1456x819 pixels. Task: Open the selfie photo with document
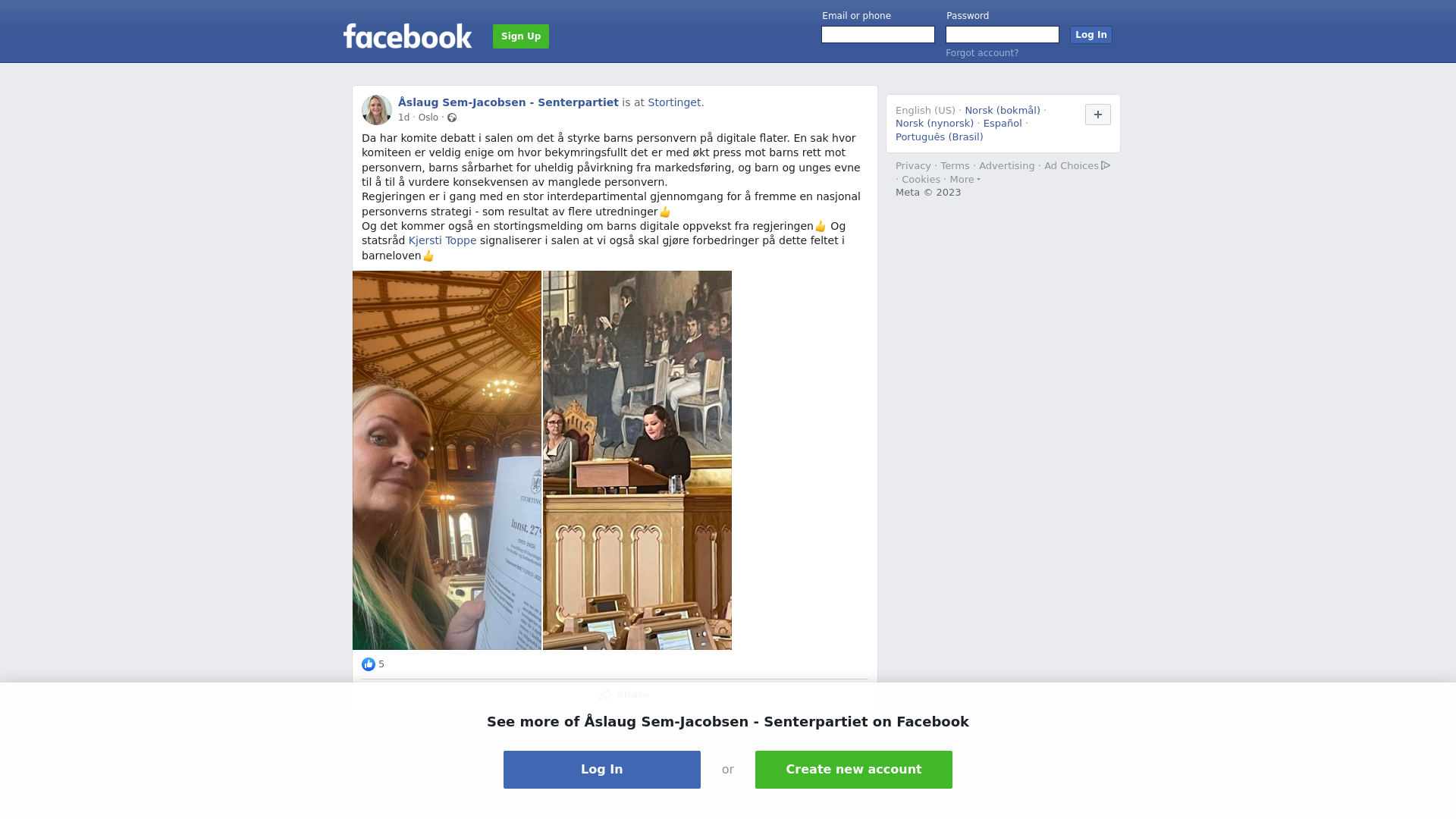point(447,460)
